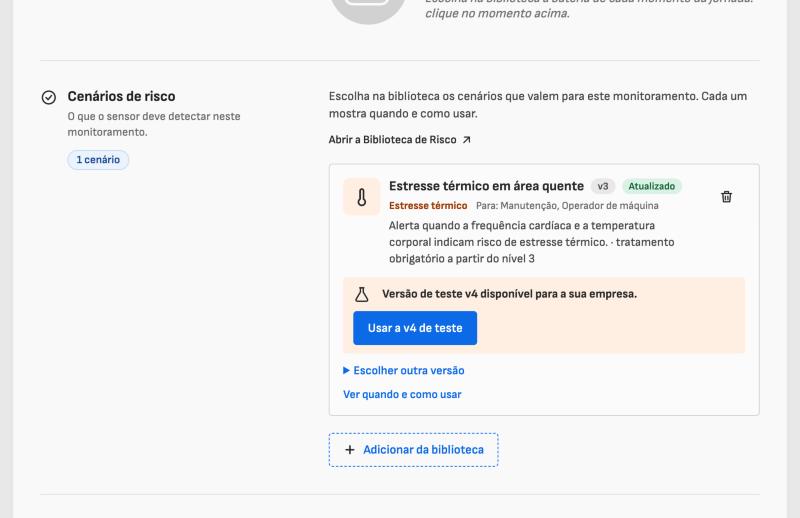Click 'O que o sensor deve detectar' subtitle
This screenshot has height=518, width=800.
point(154,124)
